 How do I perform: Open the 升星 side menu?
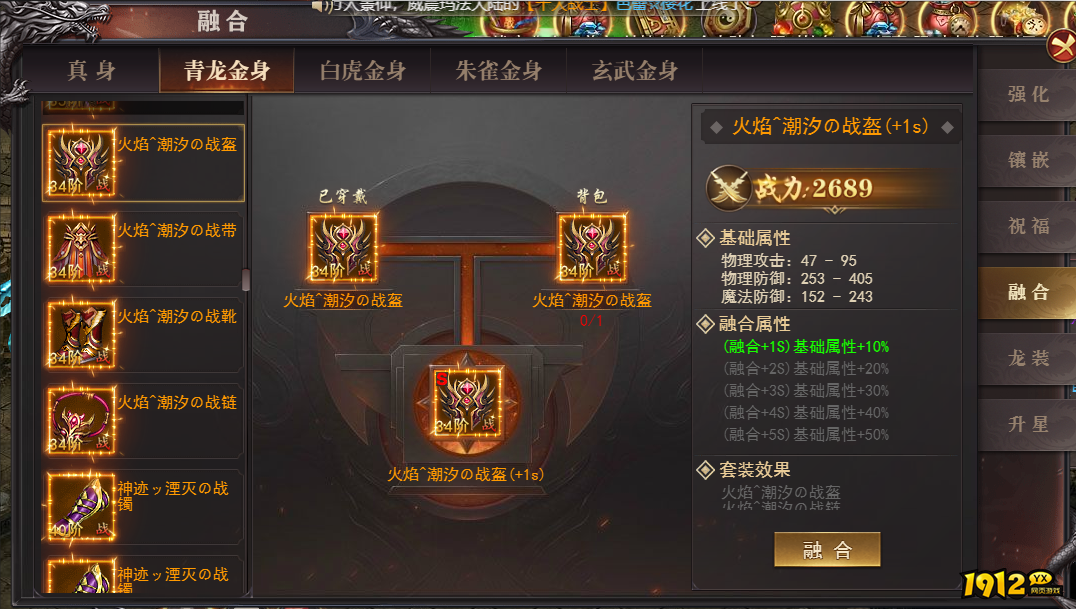1028,424
